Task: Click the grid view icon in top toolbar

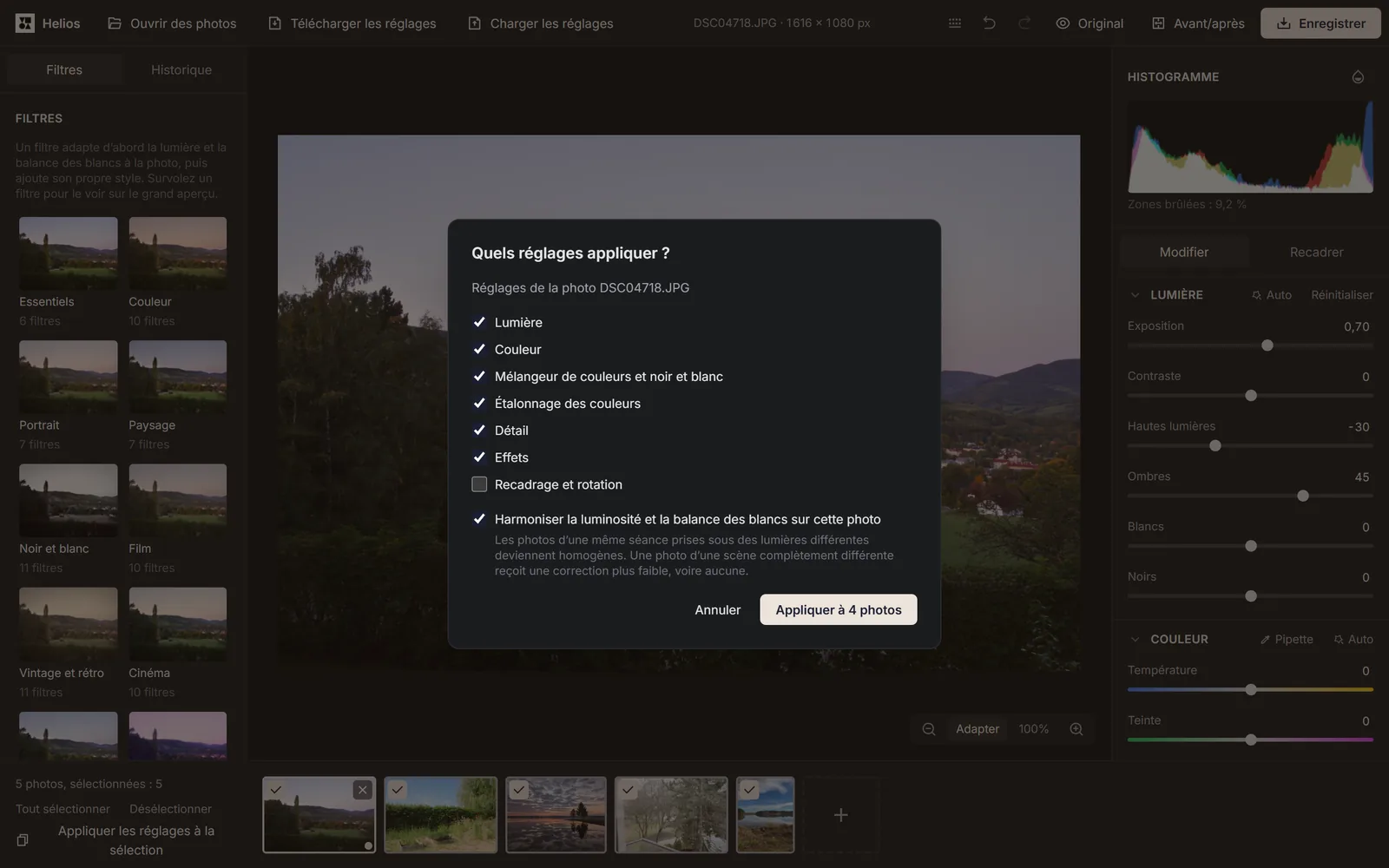Action: 955,23
